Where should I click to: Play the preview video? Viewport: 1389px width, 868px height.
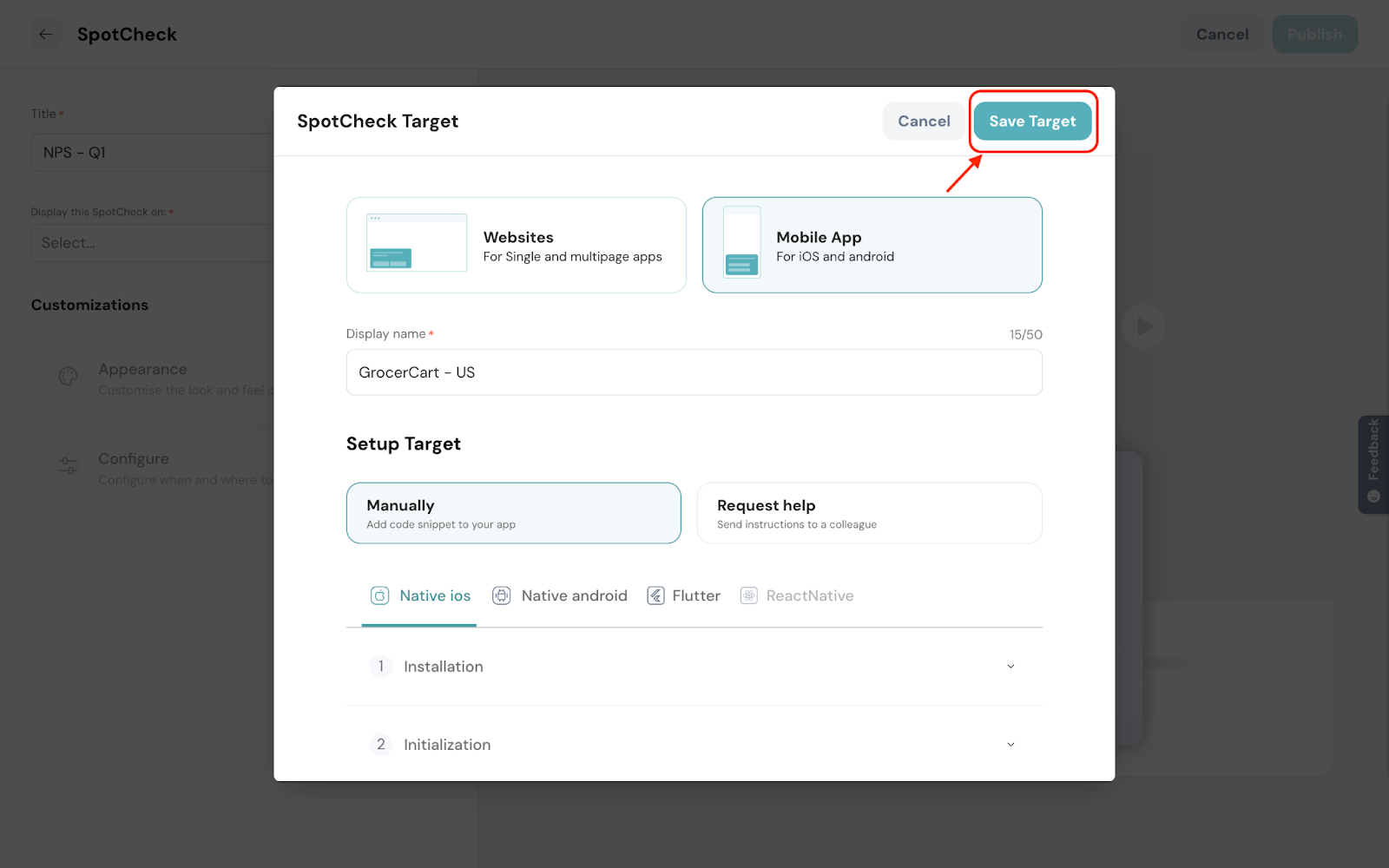[x=1144, y=326]
